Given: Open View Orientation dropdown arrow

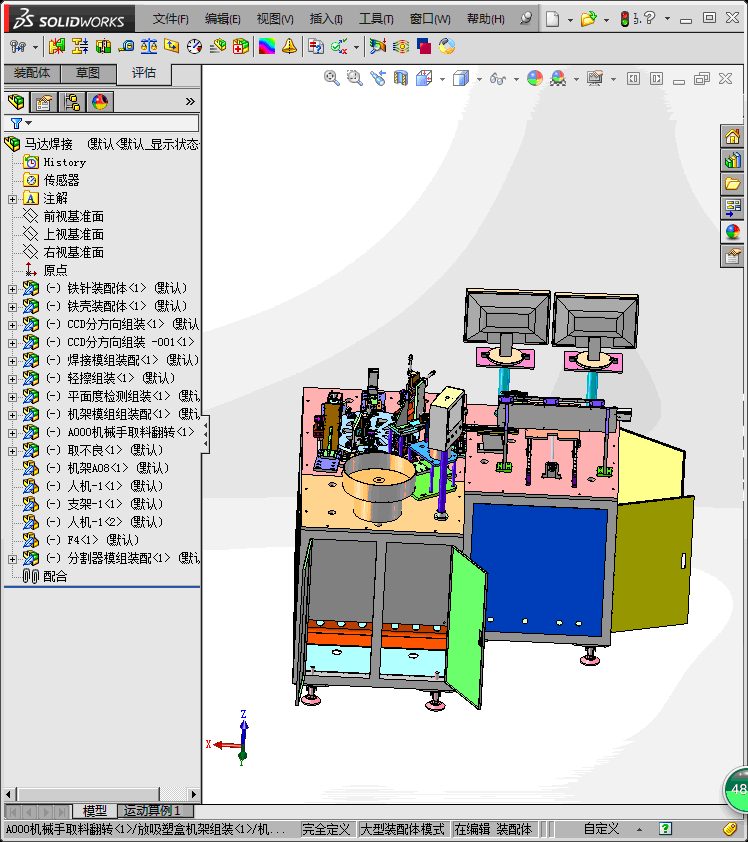Looking at the screenshot, I should (x=442, y=79).
